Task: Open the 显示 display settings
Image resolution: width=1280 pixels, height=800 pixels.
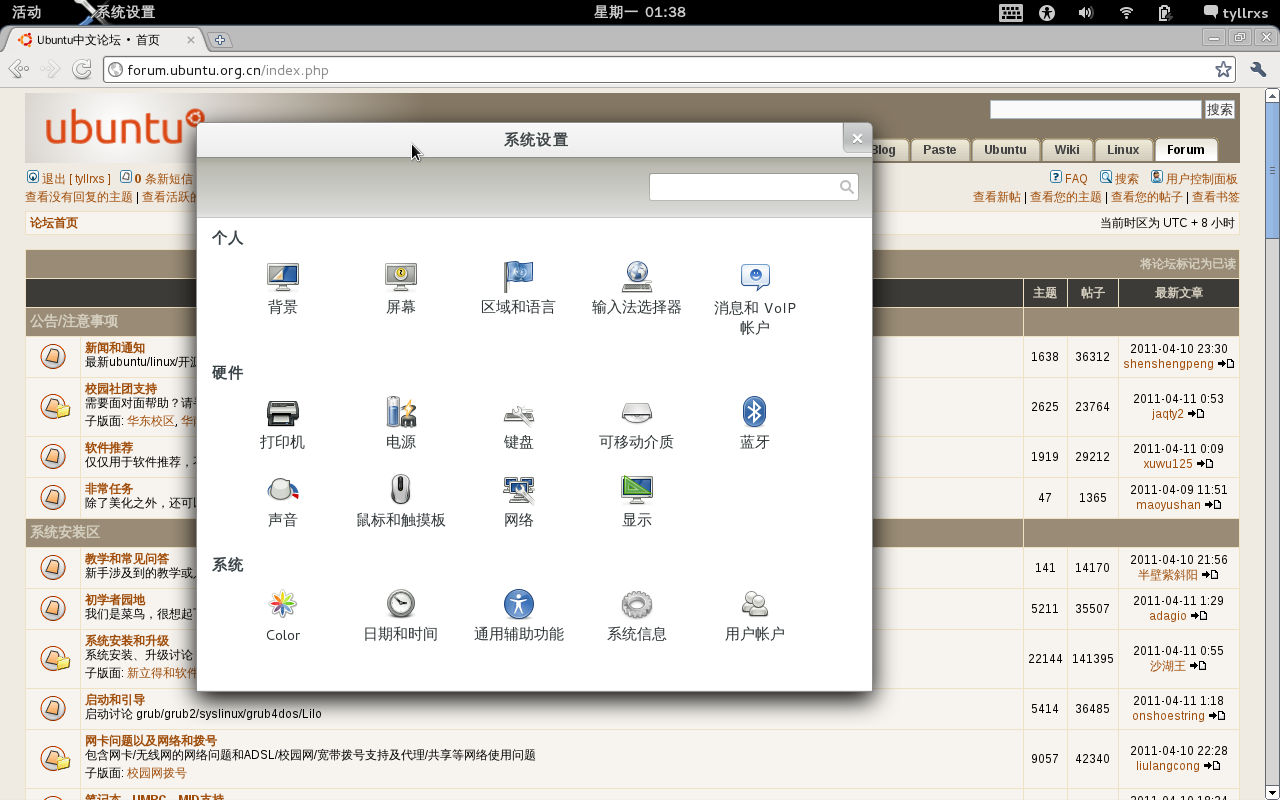Action: (x=637, y=501)
